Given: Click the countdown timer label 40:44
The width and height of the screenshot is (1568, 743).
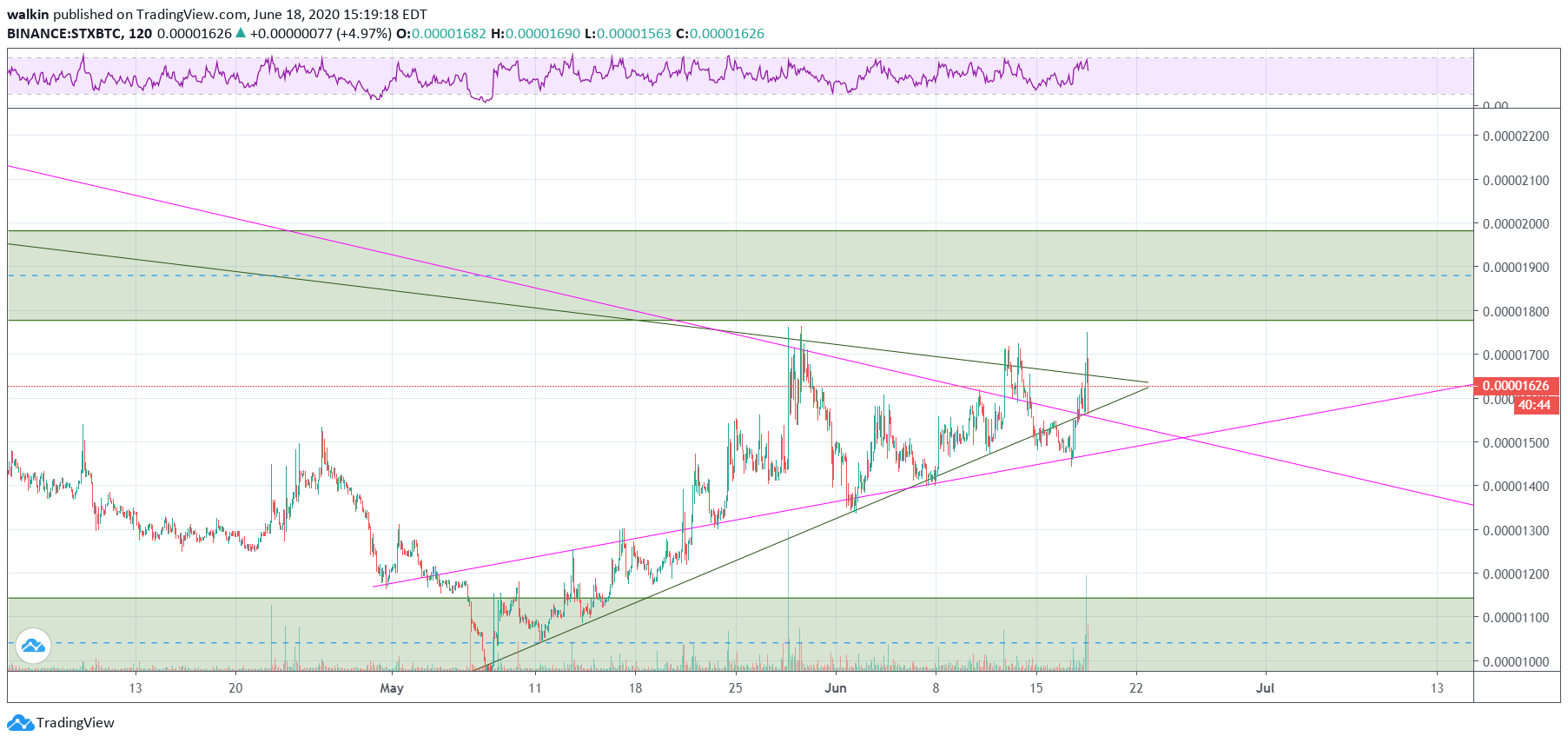Looking at the screenshot, I should click(x=1536, y=405).
